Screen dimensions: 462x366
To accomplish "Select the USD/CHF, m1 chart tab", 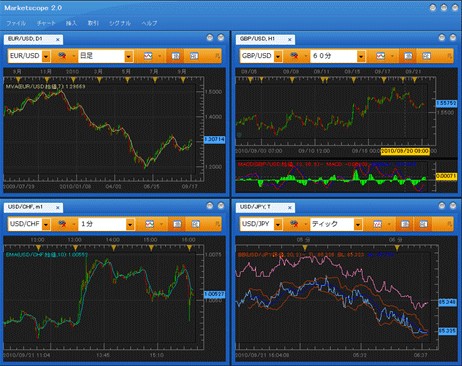I will (x=25, y=207).
